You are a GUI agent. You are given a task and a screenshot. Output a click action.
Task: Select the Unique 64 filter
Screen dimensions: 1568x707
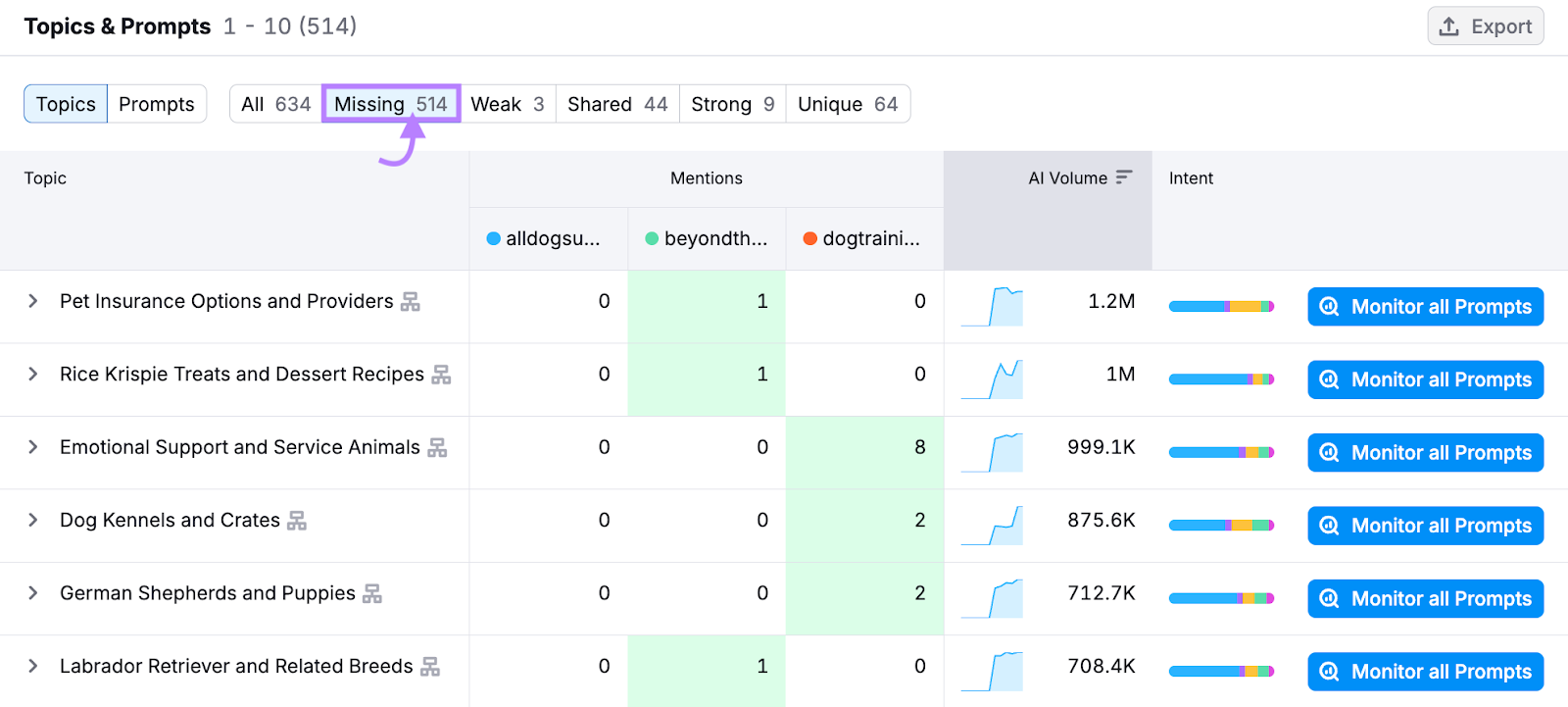point(848,104)
